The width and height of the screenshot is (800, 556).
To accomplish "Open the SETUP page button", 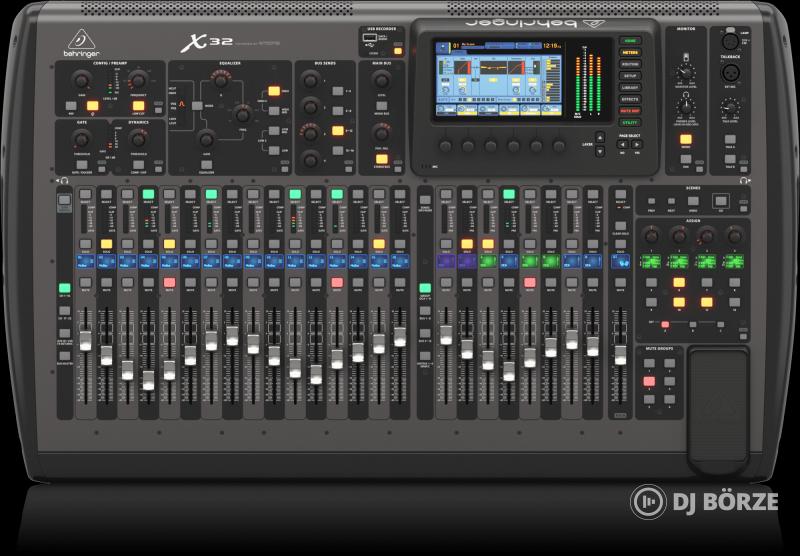I will [x=630, y=76].
